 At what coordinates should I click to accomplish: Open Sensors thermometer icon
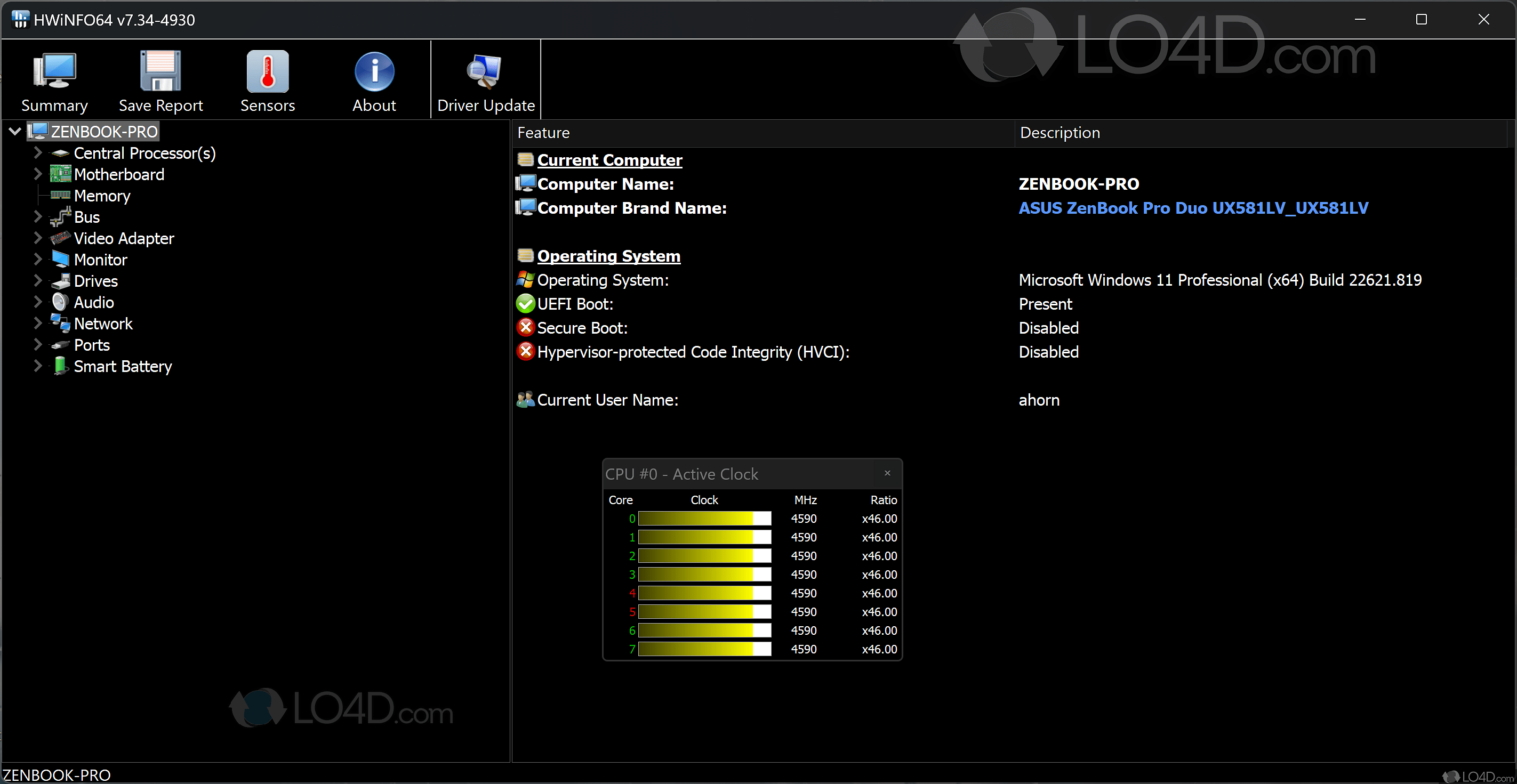[x=267, y=72]
